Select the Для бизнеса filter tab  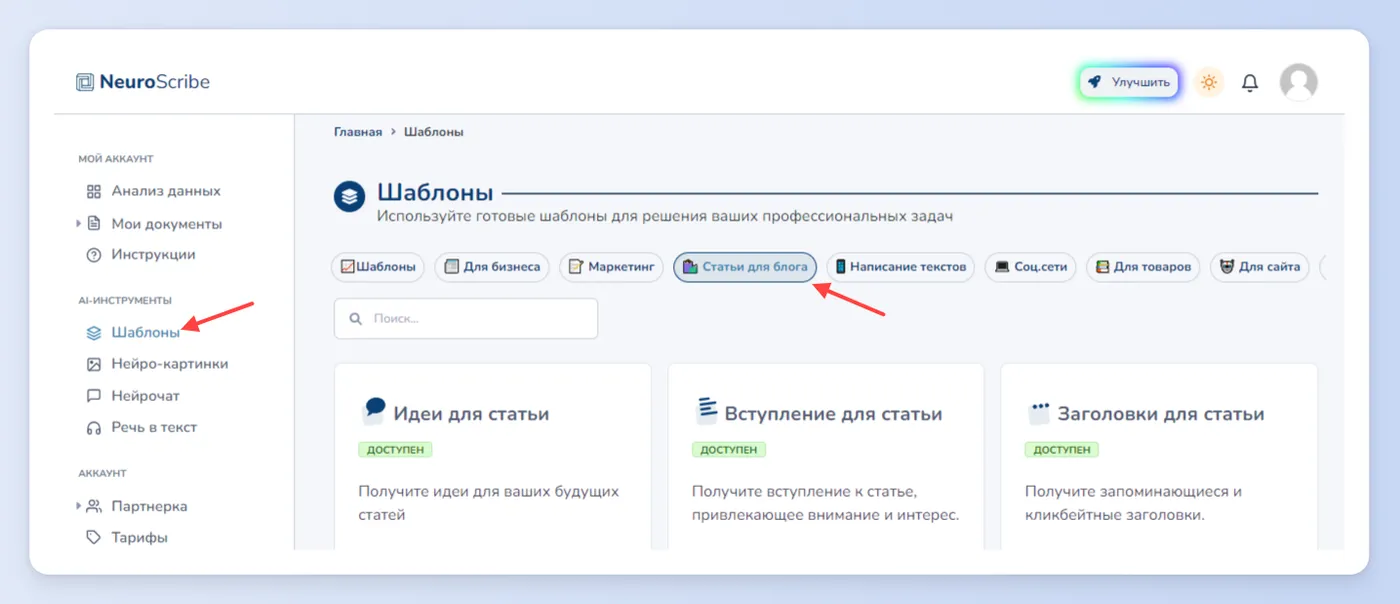(492, 267)
